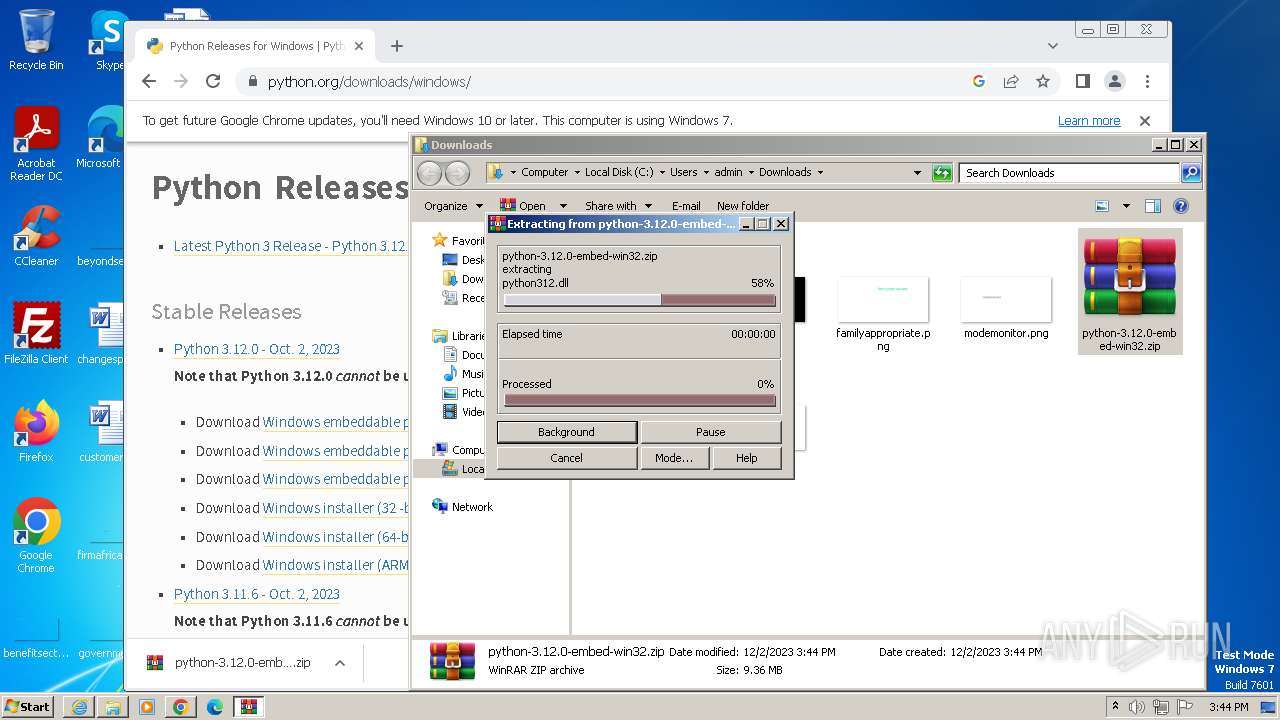This screenshot has width=1280, height=720.
Task: Toggle preview pane icon
Action: [1153, 206]
